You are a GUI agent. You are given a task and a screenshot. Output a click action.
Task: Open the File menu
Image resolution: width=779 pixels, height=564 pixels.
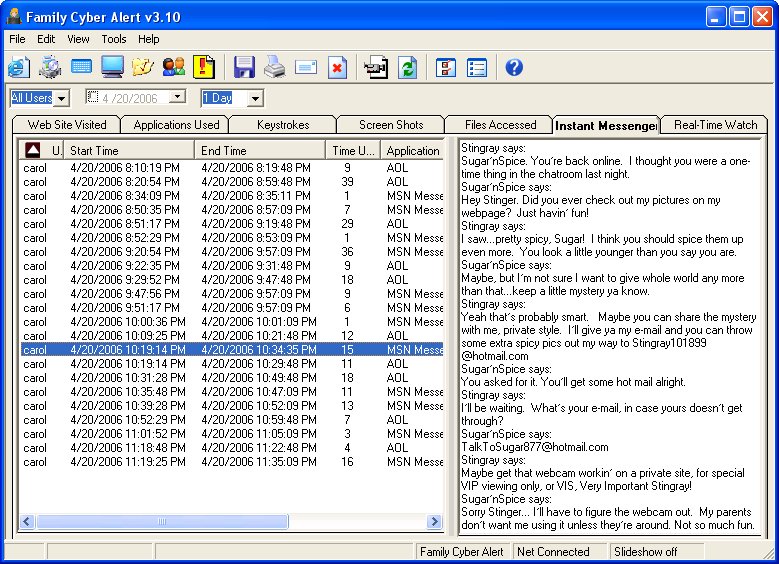coord(17,39)
